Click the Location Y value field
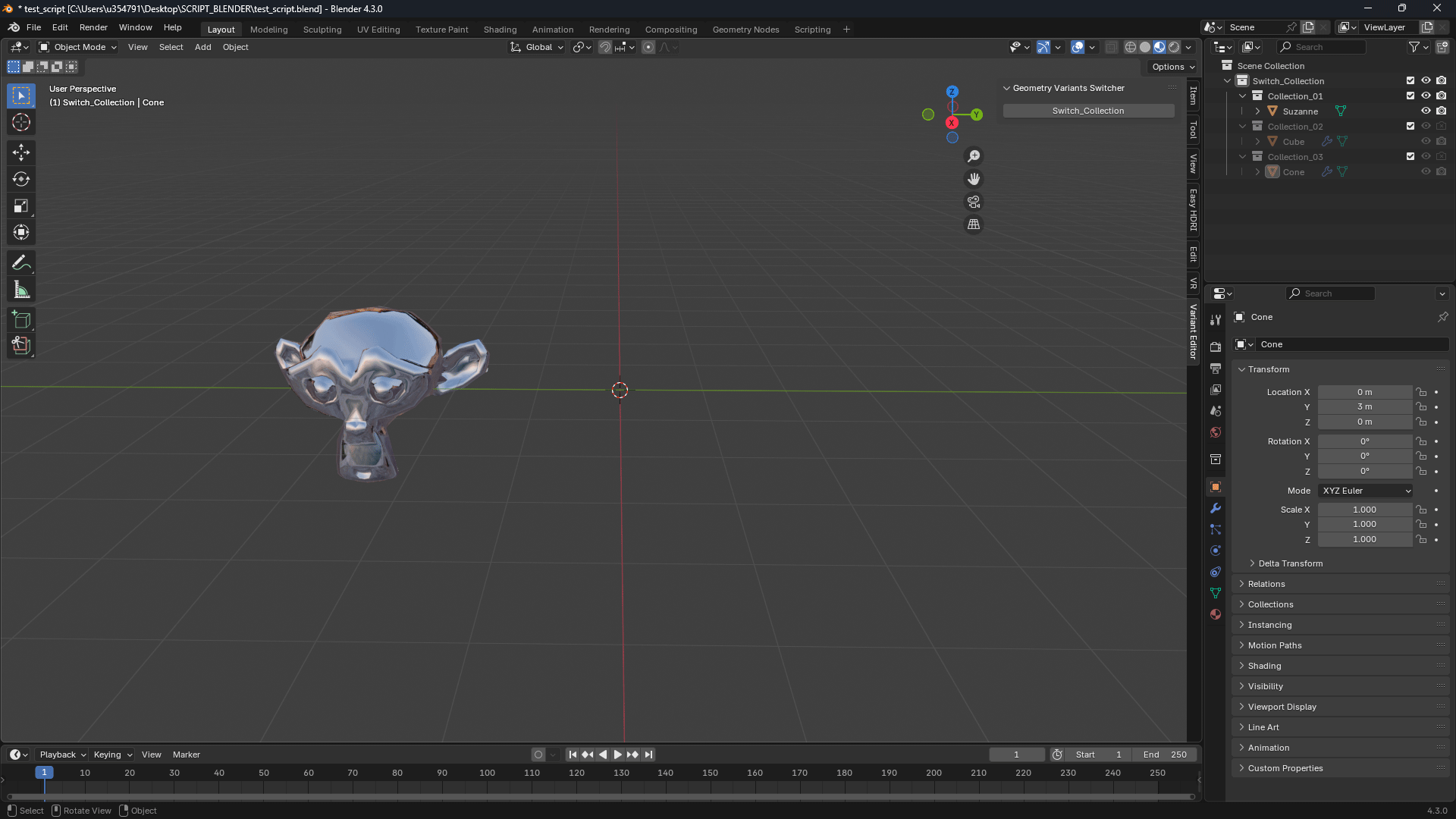 tap(1364, 407)
